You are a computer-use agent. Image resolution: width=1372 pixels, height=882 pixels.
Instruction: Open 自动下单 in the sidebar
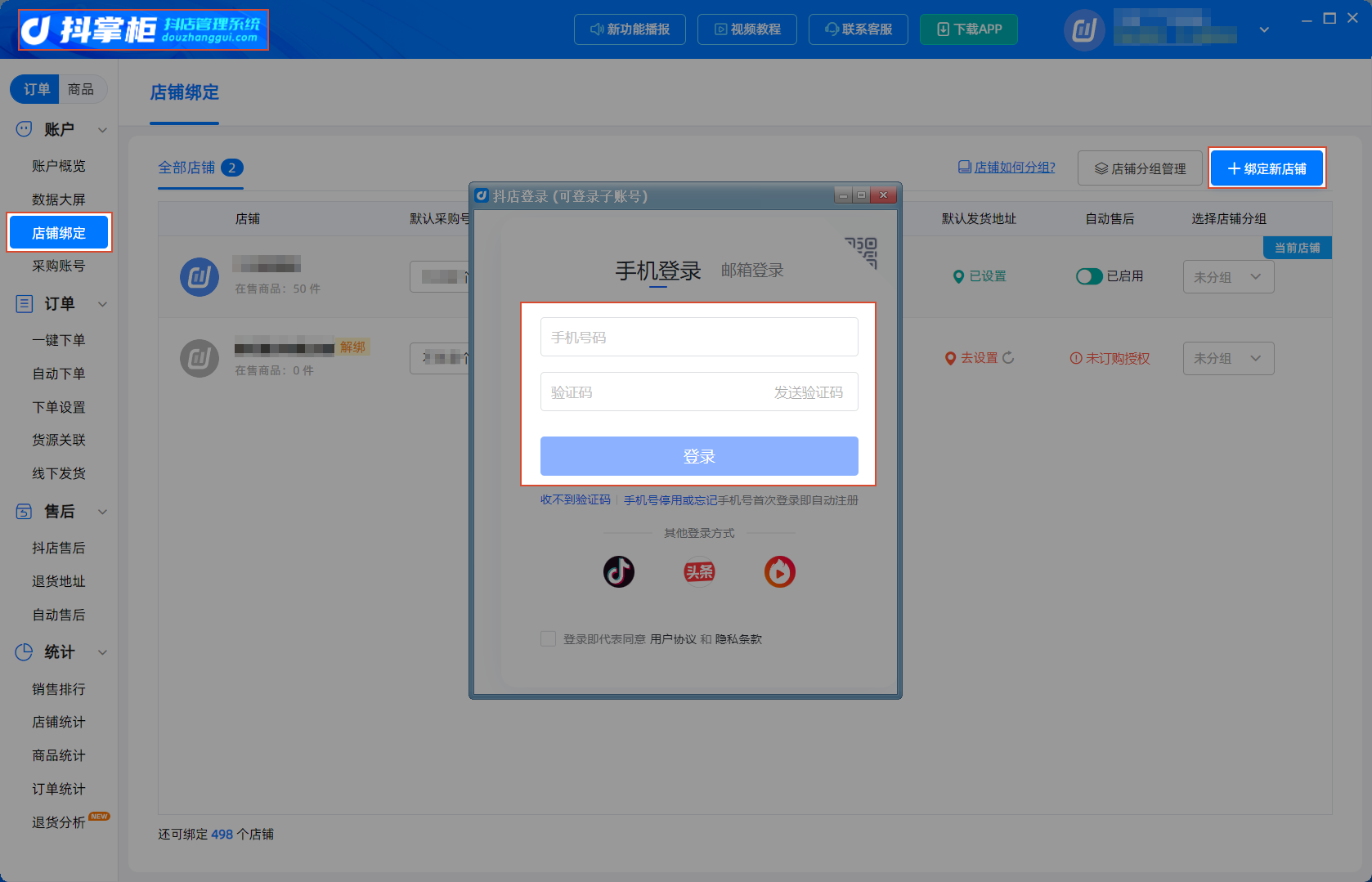coord(59,374)
